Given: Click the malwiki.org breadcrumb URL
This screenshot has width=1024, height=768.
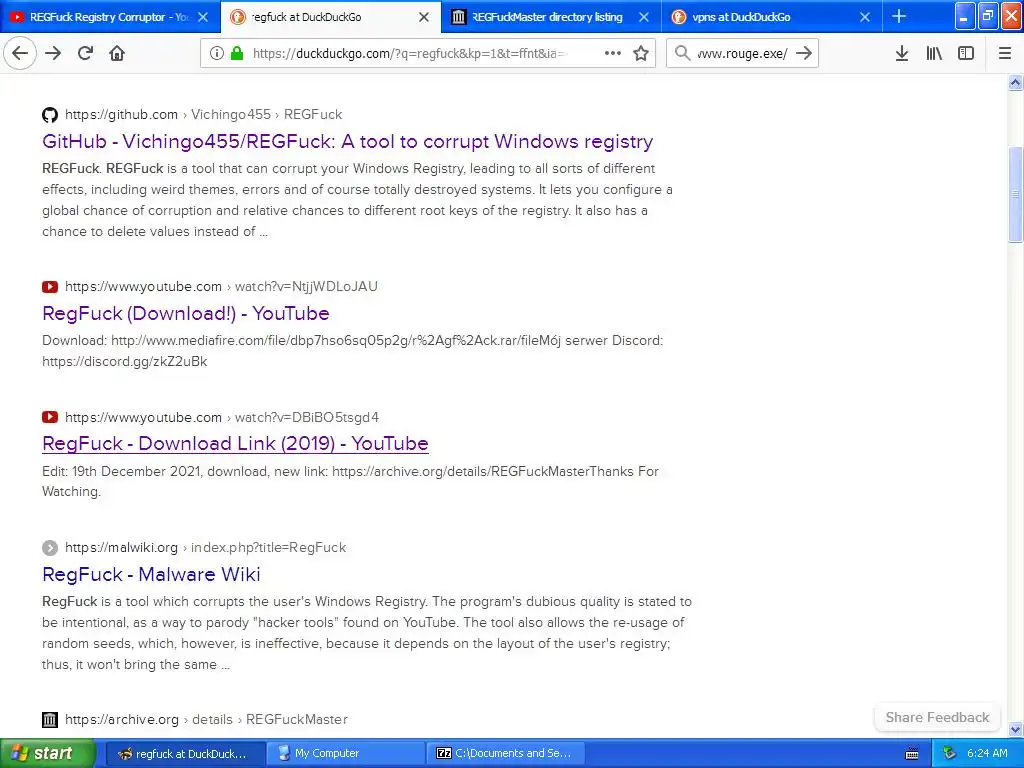Looking at the screenshot, I should tap(205, 547).
